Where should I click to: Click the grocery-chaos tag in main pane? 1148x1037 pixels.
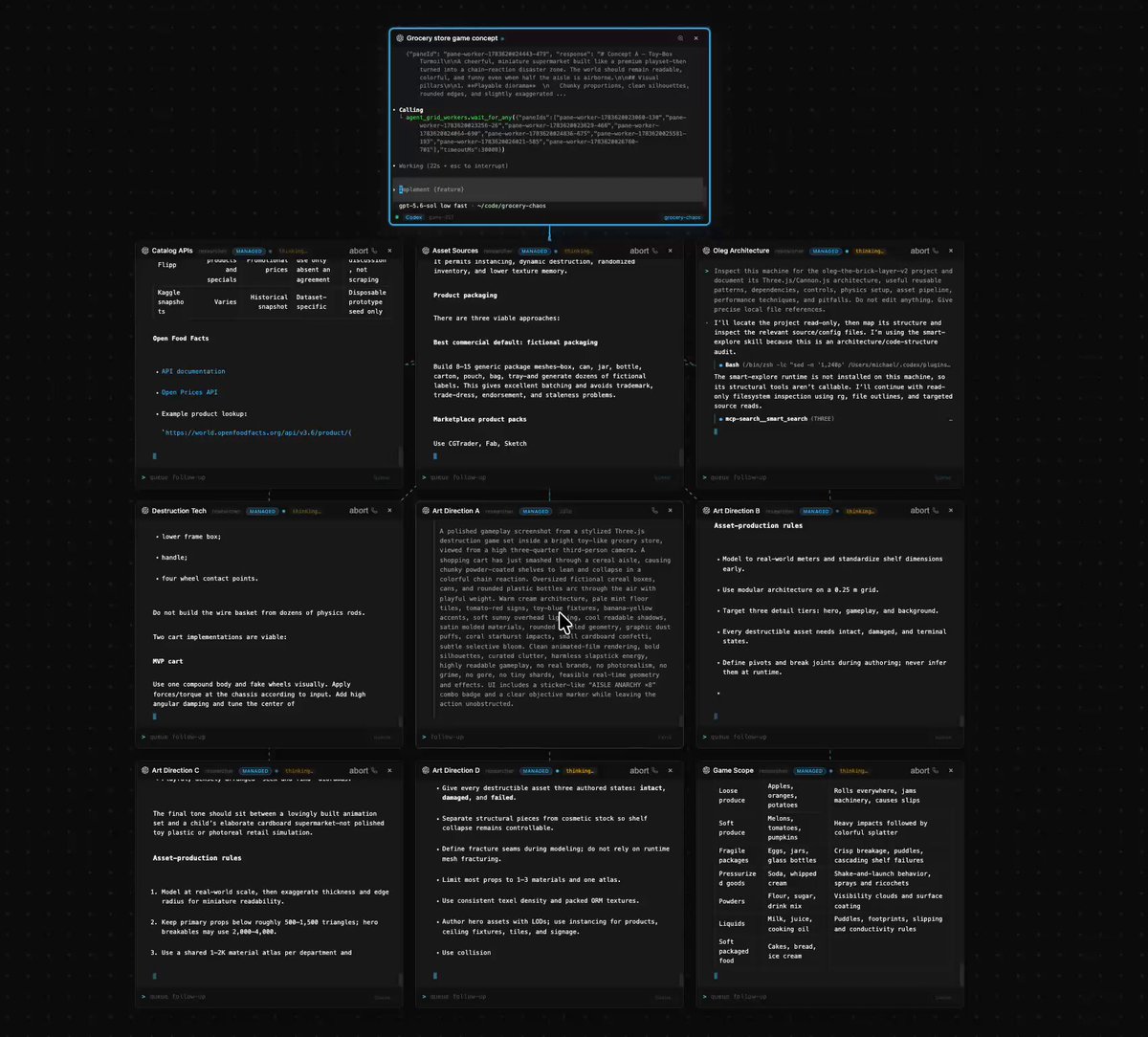tap(682, 217)
